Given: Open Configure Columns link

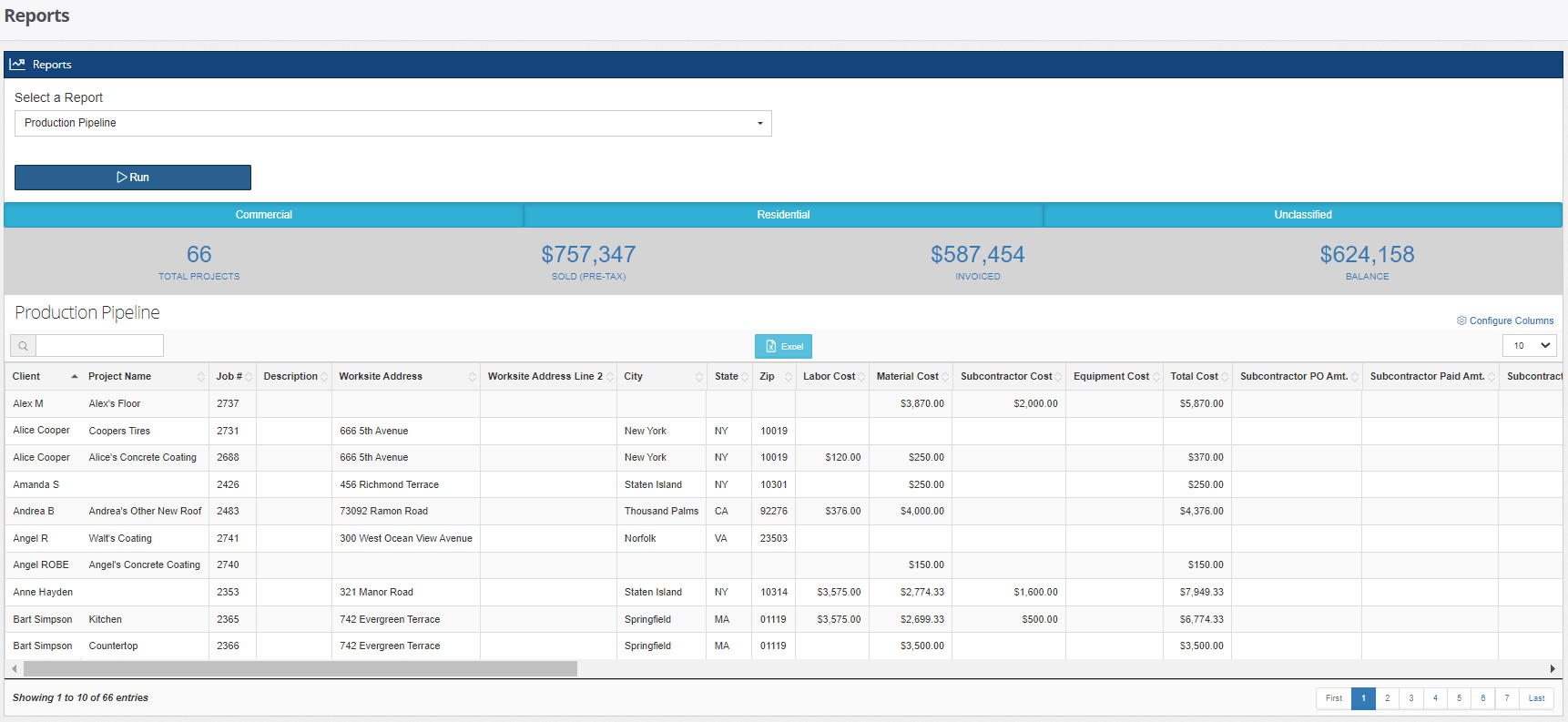Looking at the screenshot, I should pyautogui.click(x=1505, y=320).
